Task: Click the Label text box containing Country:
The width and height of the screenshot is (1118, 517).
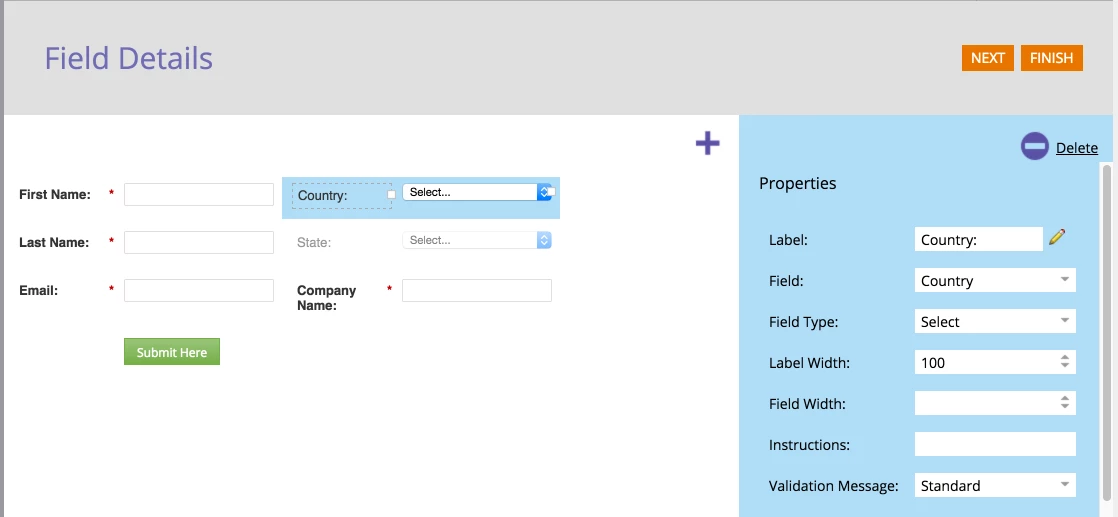Action: pos(979,240)
